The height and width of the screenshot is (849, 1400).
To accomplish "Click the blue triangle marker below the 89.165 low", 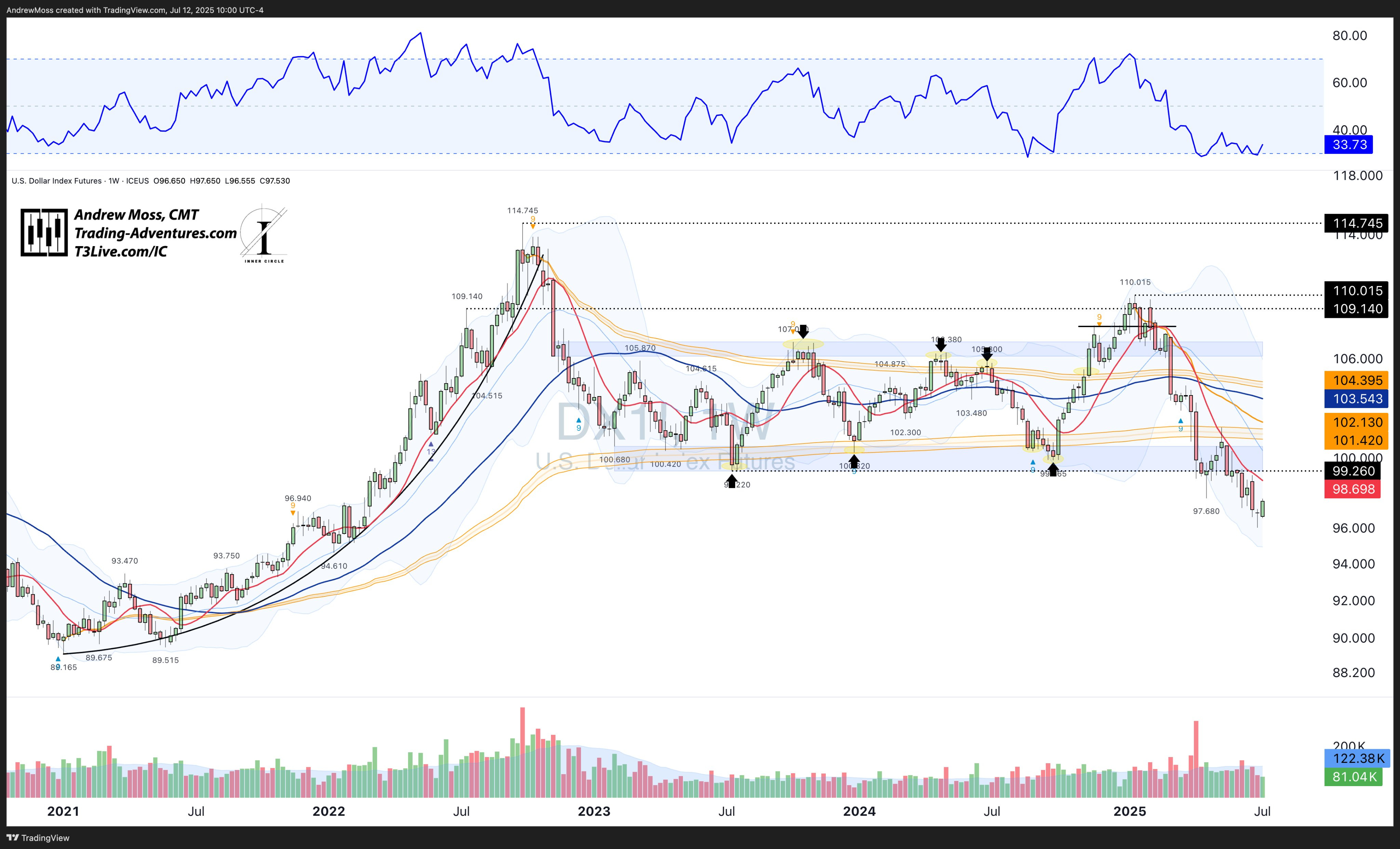I will [x=58, y=659].
